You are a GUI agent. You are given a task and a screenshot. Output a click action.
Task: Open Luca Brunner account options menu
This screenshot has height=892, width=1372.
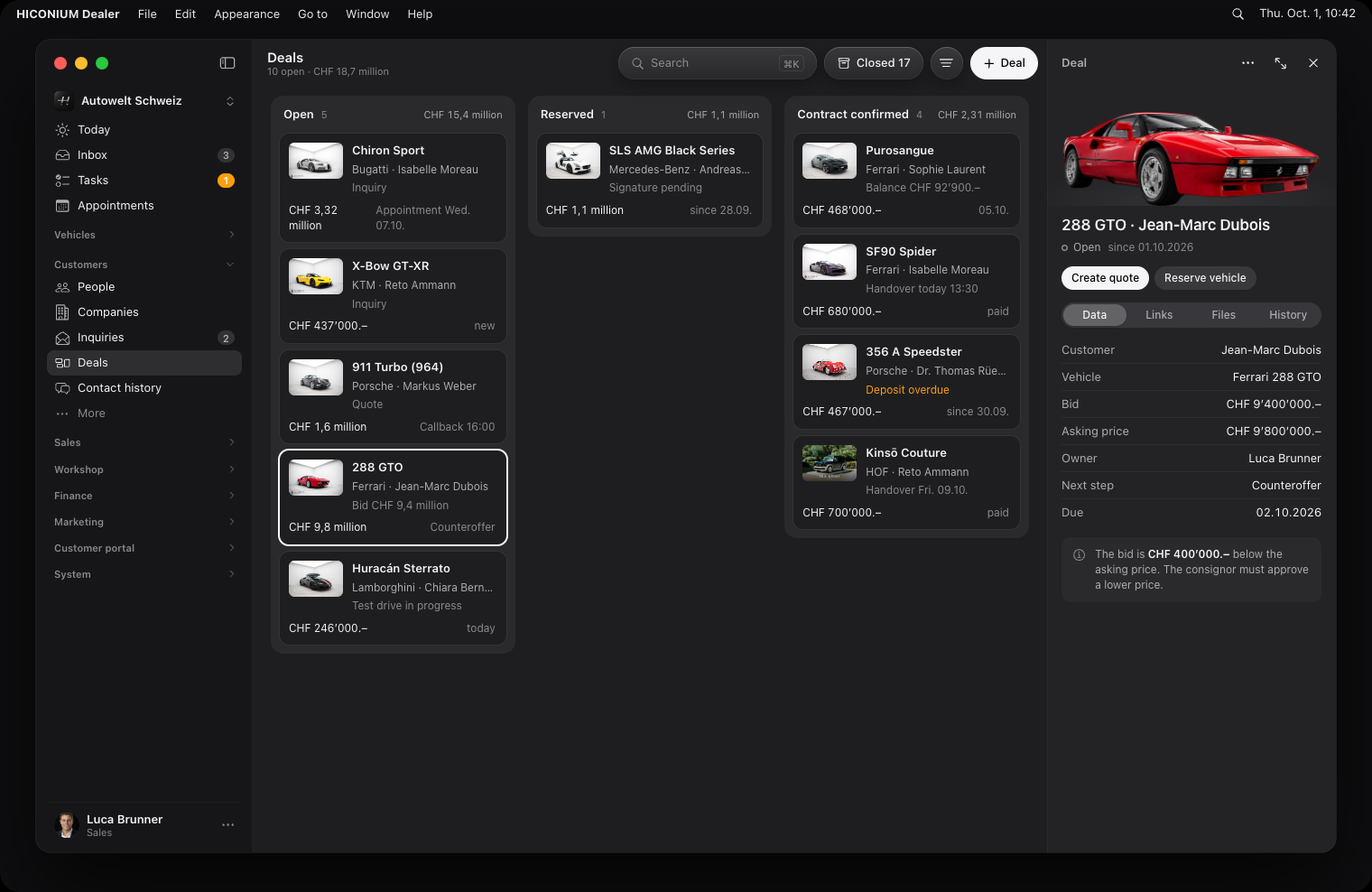click(227, 825)
